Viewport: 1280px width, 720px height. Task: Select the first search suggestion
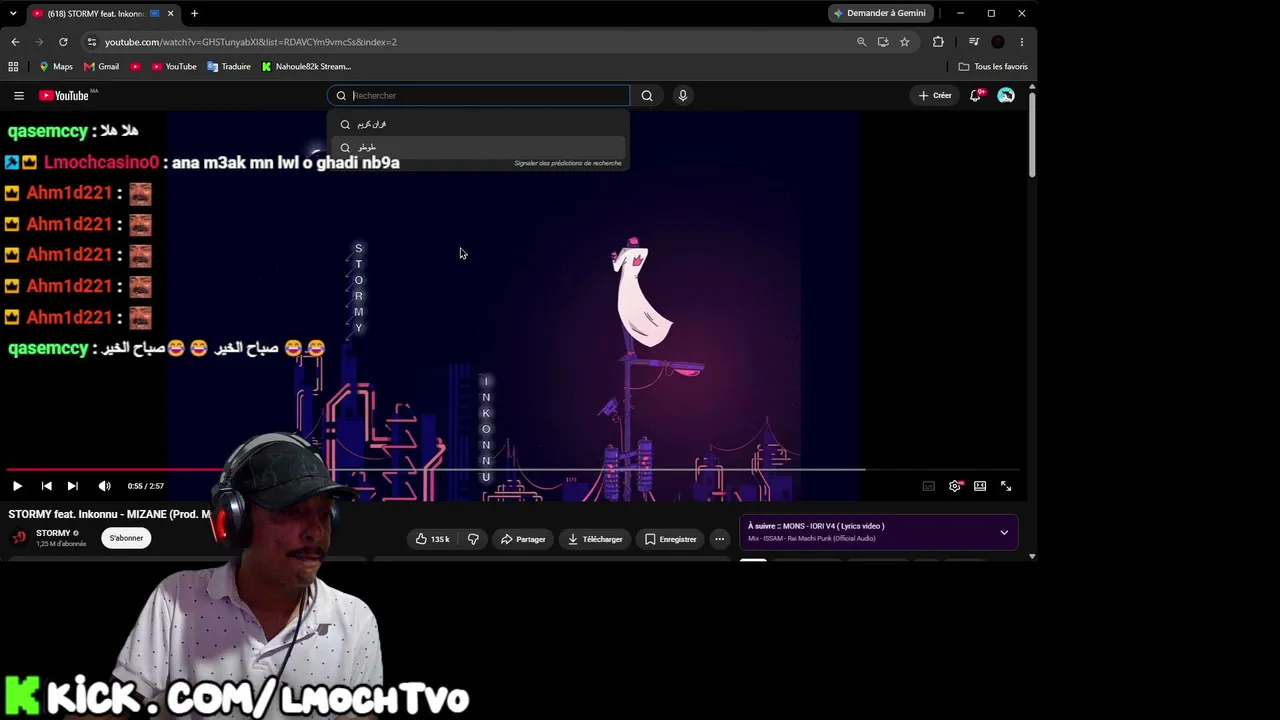(x=478, y=124)
